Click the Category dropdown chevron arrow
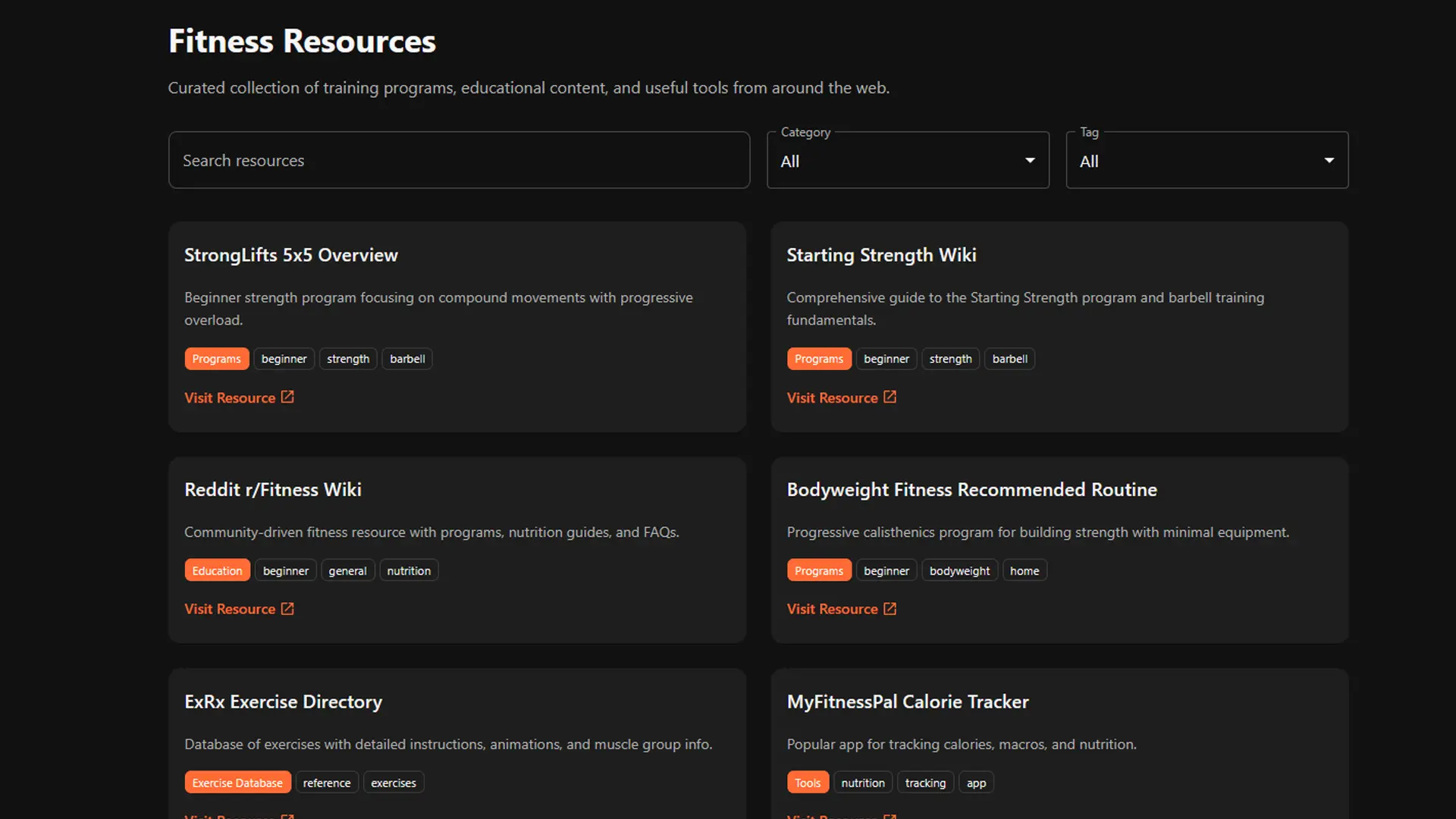This screenshot has width=1456, height=819. (1030, 160)
